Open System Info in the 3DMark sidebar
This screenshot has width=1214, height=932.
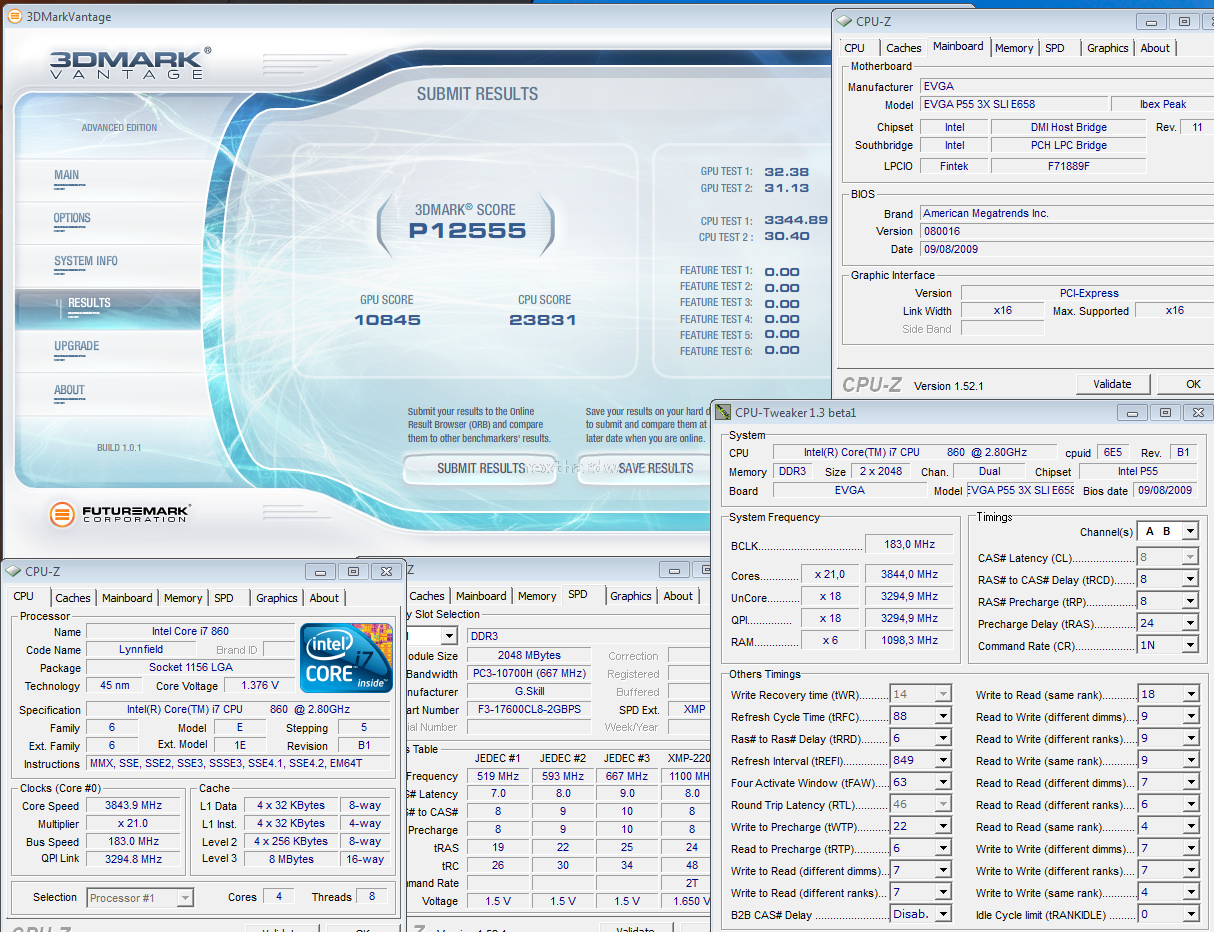point(86,261)
